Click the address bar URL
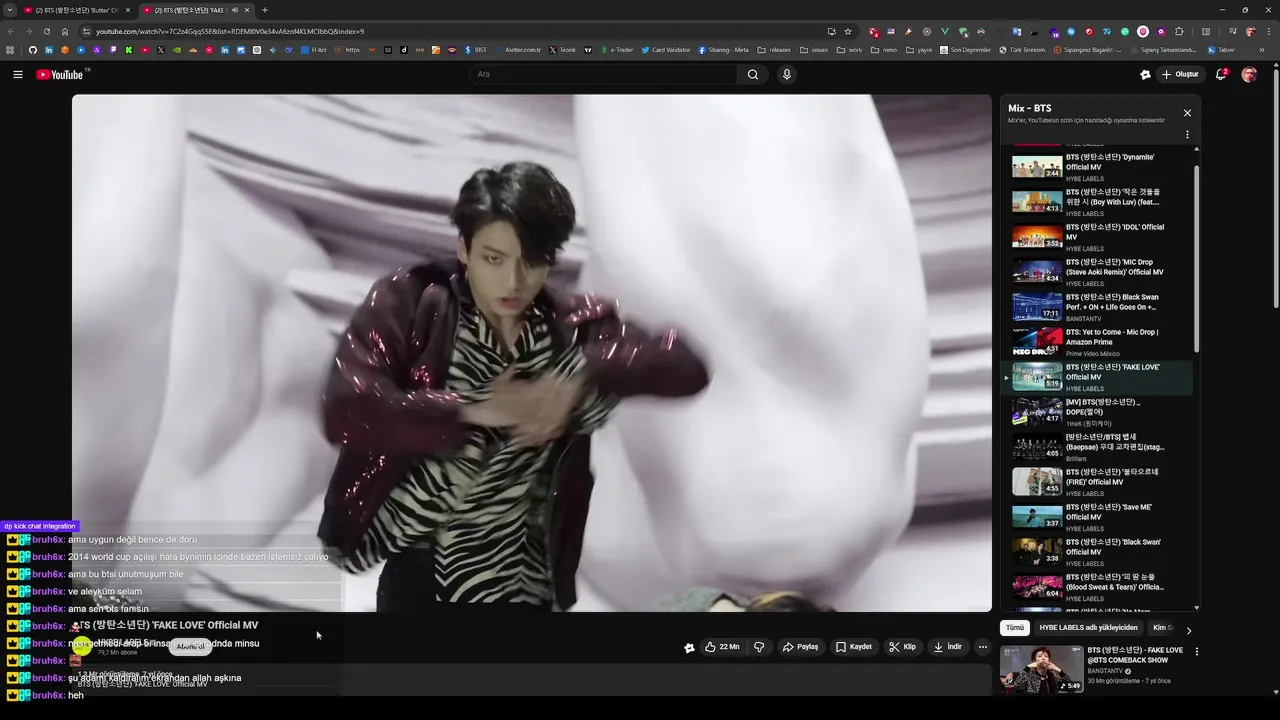The height and width of the screenshot is (720, 1280). [230, 31]
